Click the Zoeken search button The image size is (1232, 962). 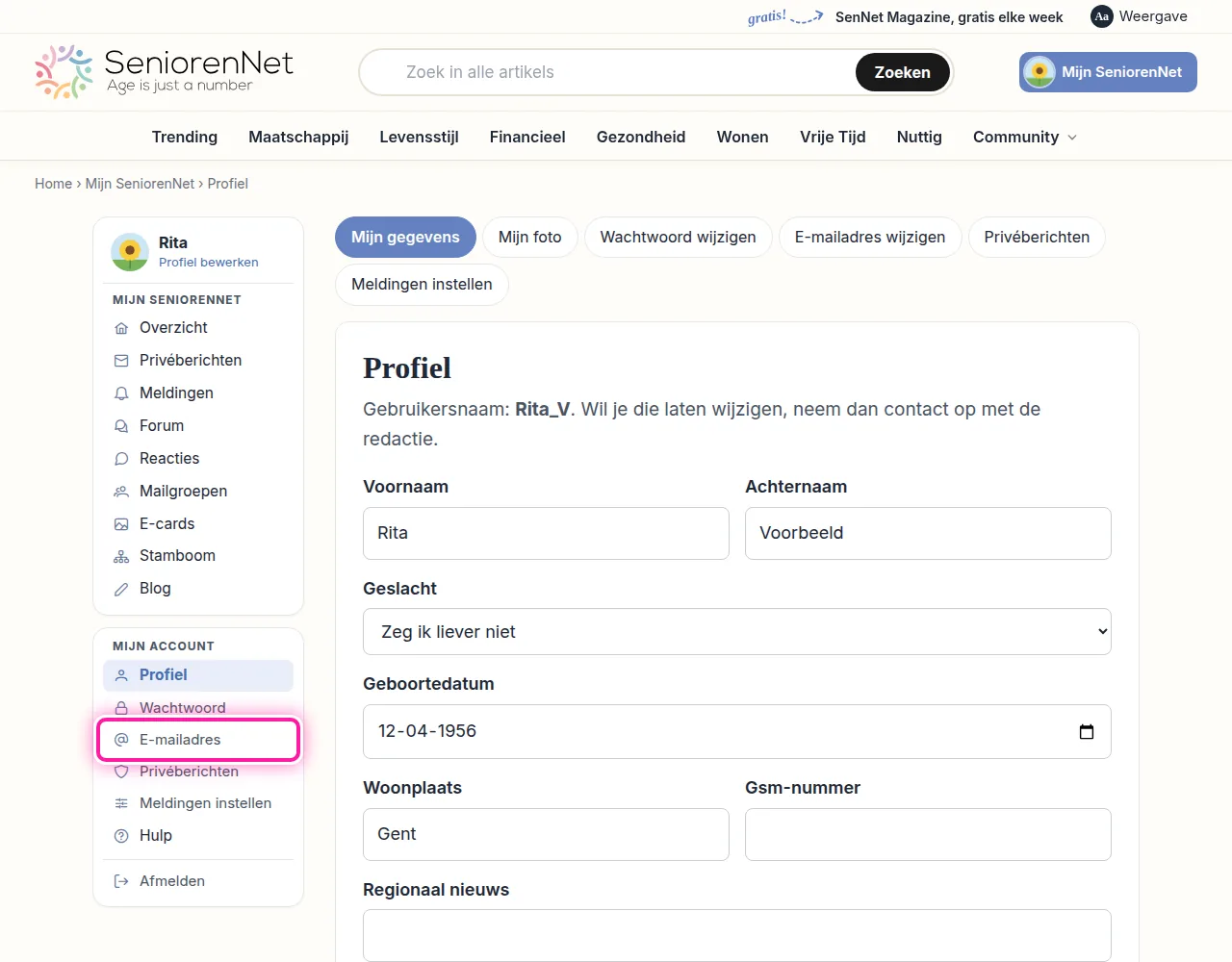click(x=903, y=72)
